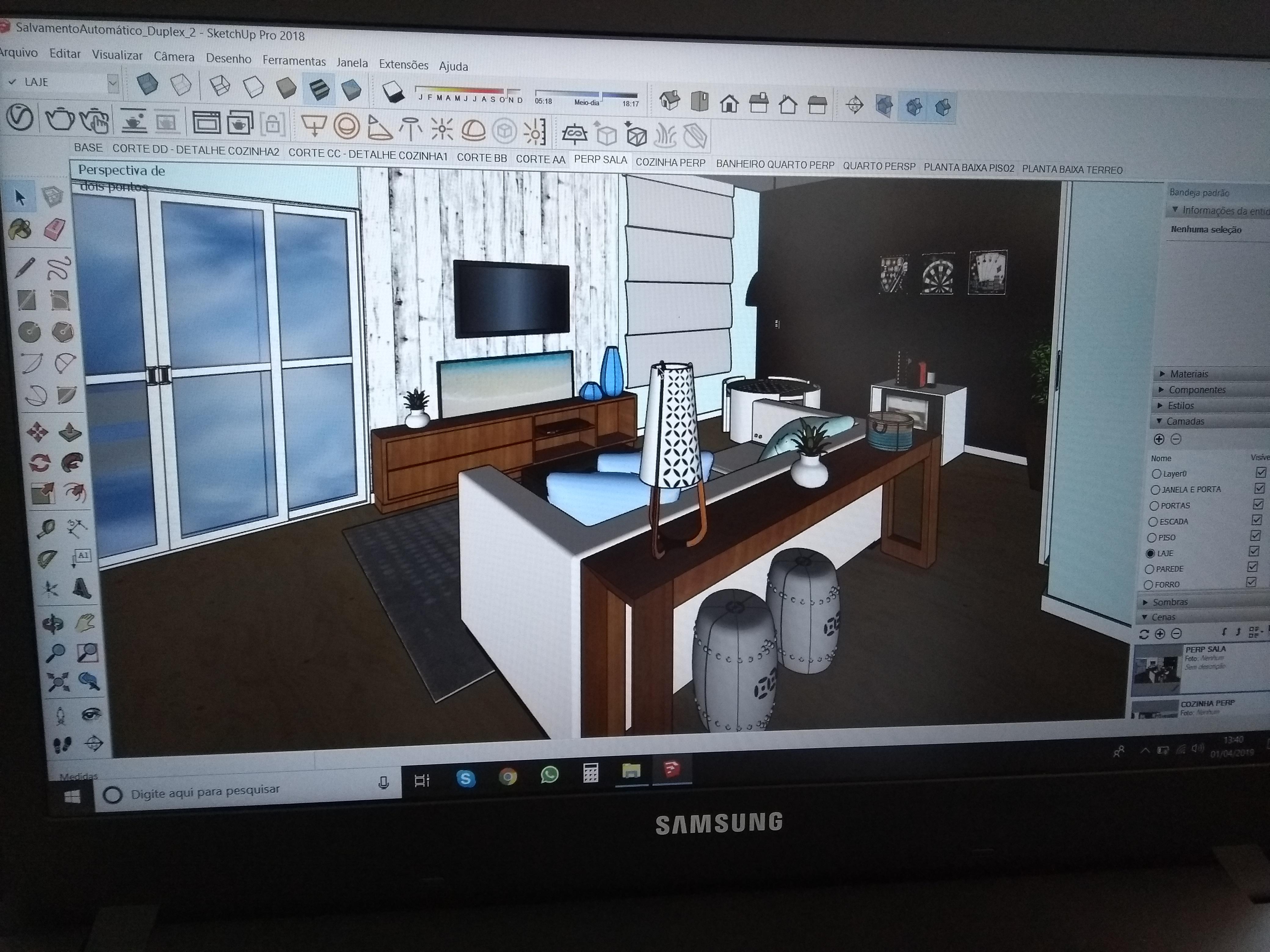Switch to COZINHA PERP scene tab
The image size is (1270, 952).
[x=670, y=162]
